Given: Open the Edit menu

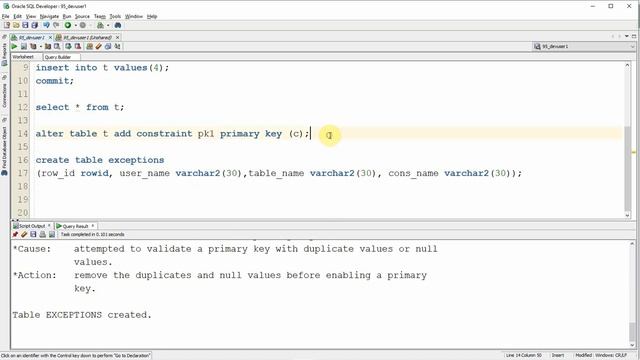Looking at the screenshot, I should click(x=18, y=16).
